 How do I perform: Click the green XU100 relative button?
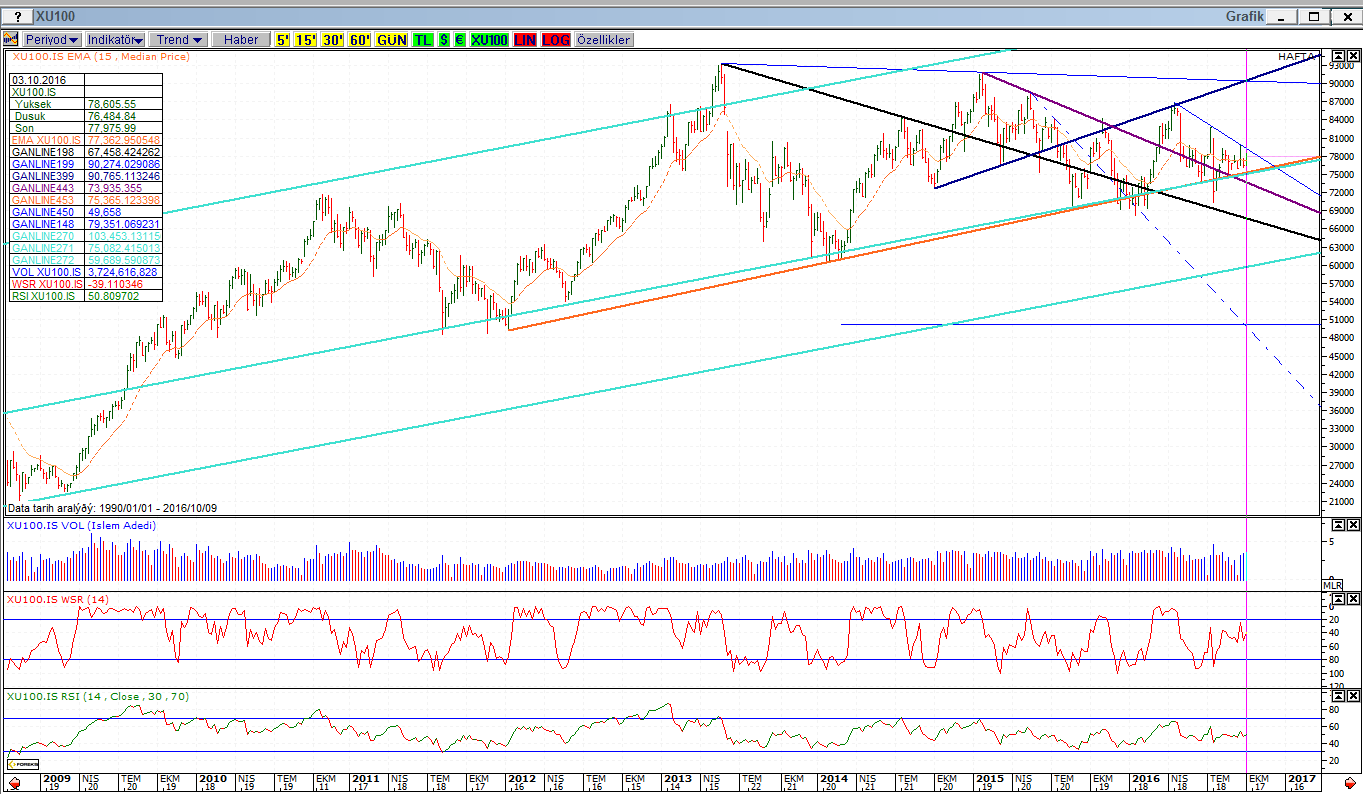click(490, 40)
